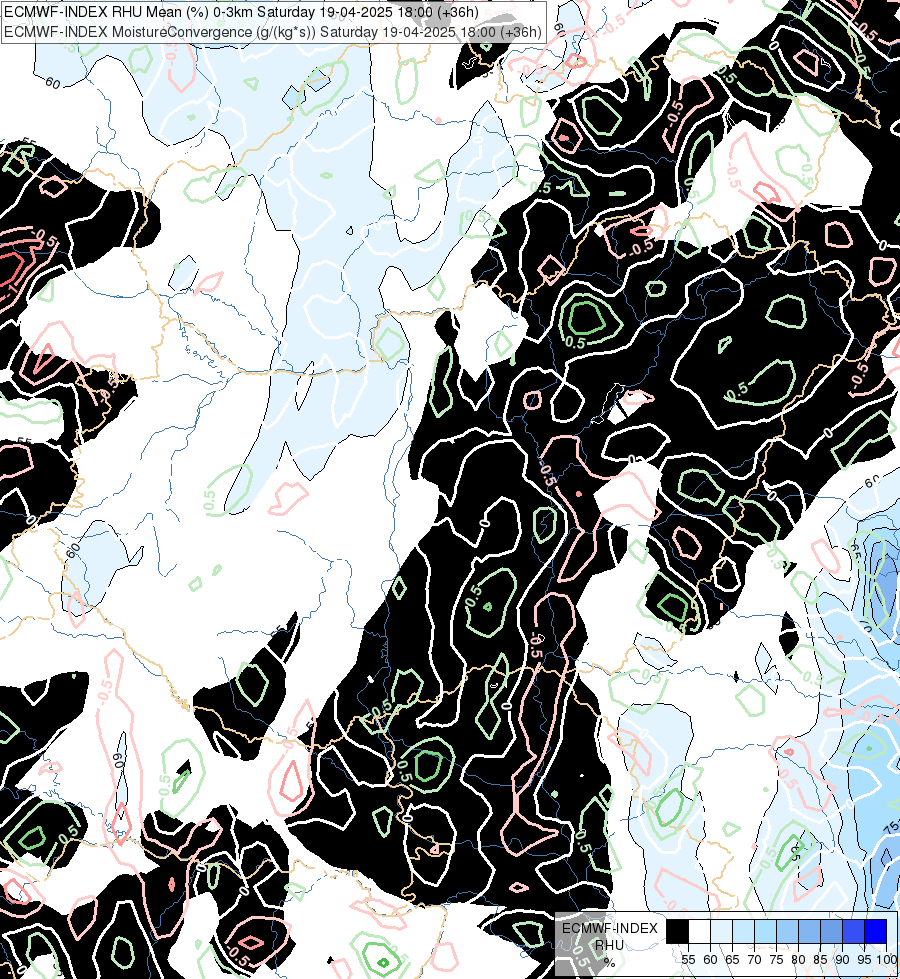Click the white 55–60% legend swatch
This screenshot has height=979, width=900.
click(700, 931)
